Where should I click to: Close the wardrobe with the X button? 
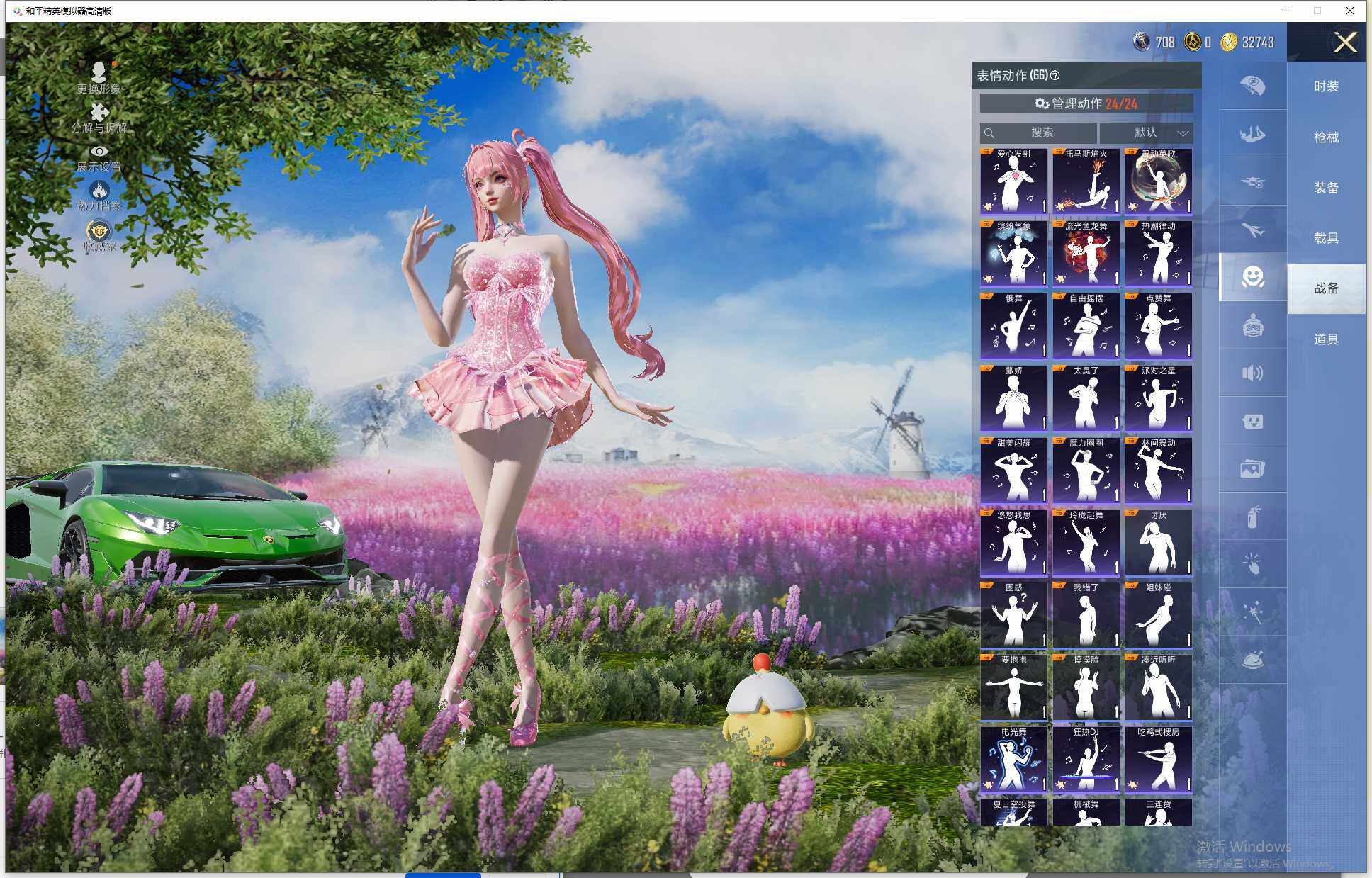point(1344,43)
